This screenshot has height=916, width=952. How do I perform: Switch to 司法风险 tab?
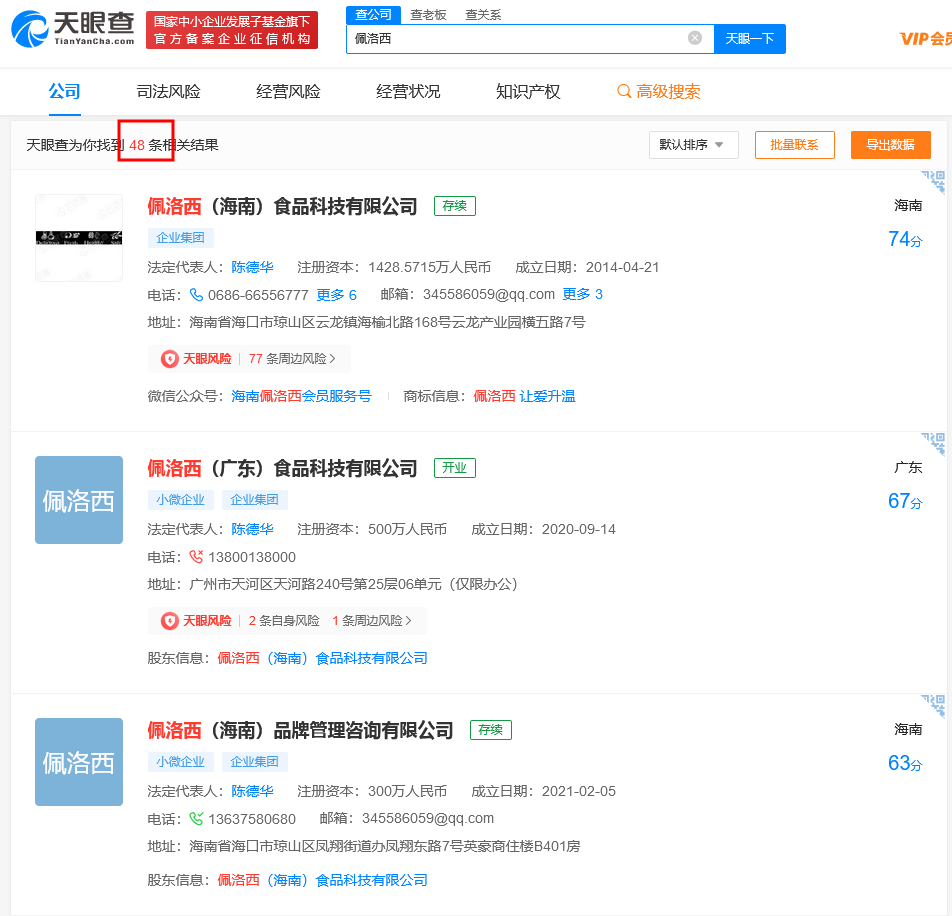[168, 92]
